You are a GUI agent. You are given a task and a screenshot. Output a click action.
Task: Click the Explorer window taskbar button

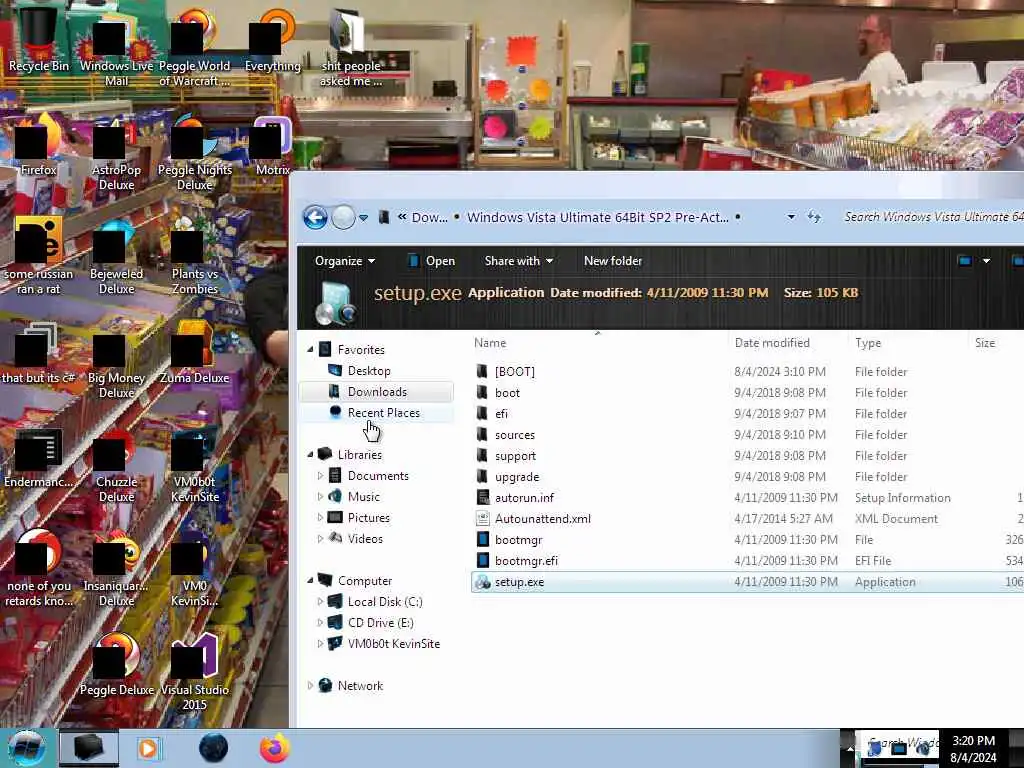pyautogui.click(x=89, y=748)
